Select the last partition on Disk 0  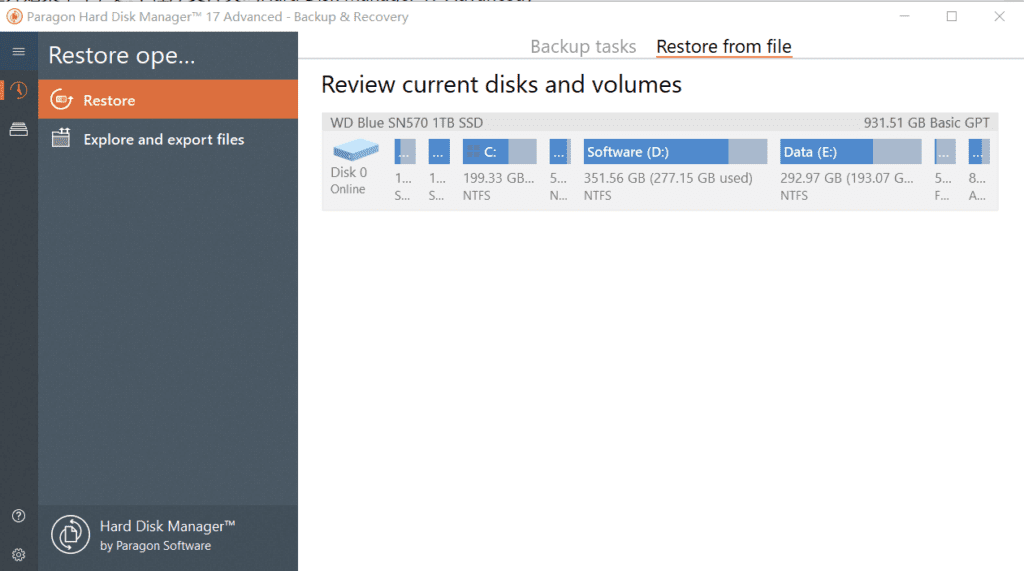click(978, 152)
